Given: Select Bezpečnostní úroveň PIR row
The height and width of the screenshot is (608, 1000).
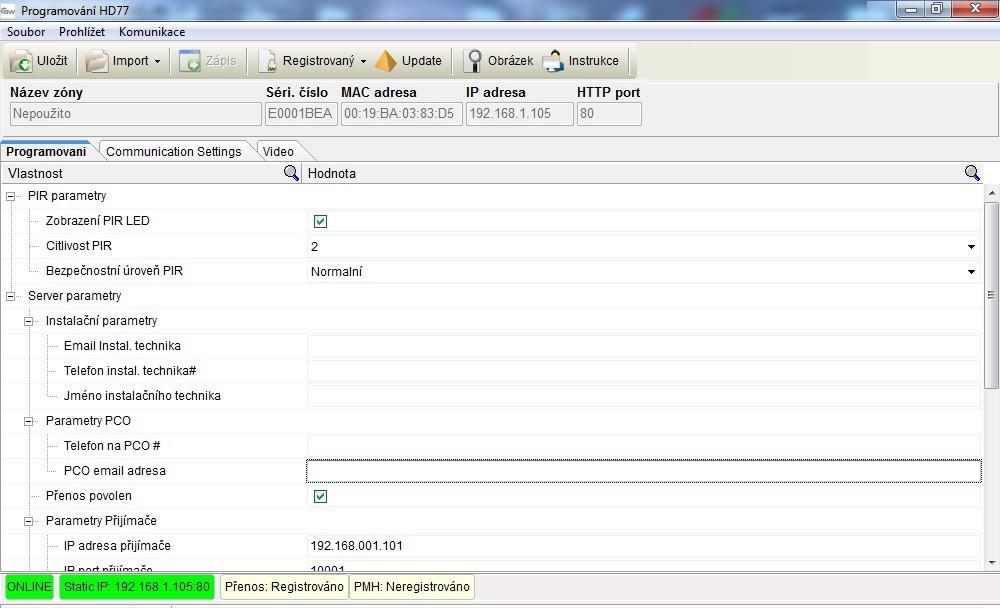Looking at the screenshot, I should 114,271.
